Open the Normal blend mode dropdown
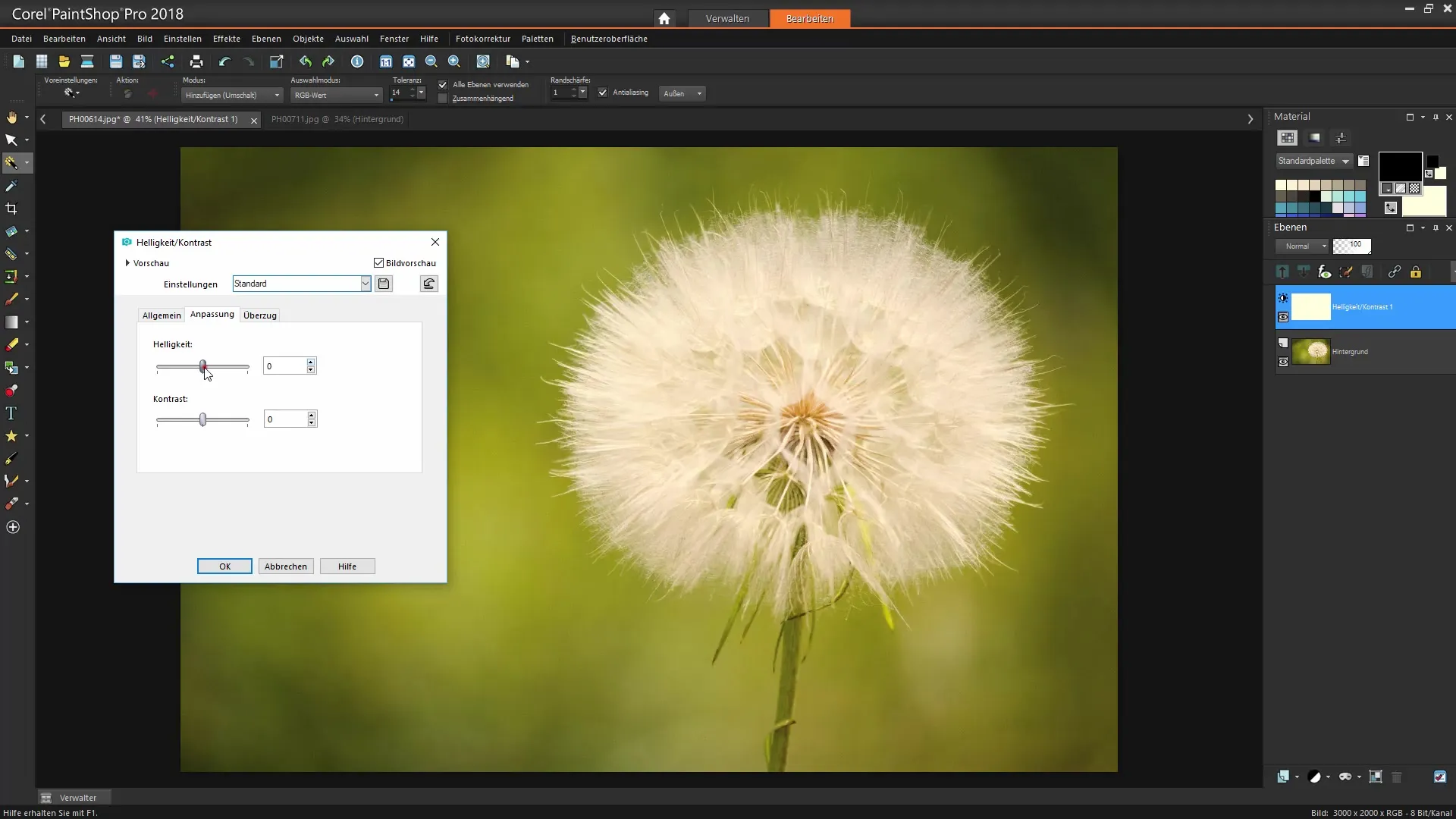The image size is (1456, 819). click(x=1302, y=246)
